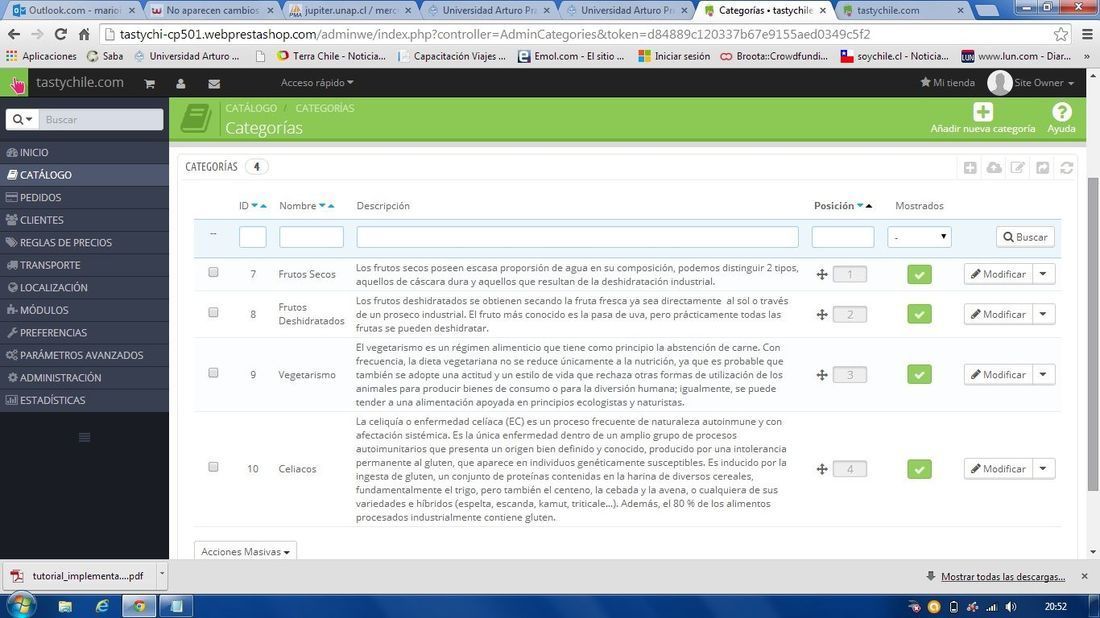Focus the Nombre filter input field
The height and width of the screenshot is (618, 1100).
coord(311,237)
